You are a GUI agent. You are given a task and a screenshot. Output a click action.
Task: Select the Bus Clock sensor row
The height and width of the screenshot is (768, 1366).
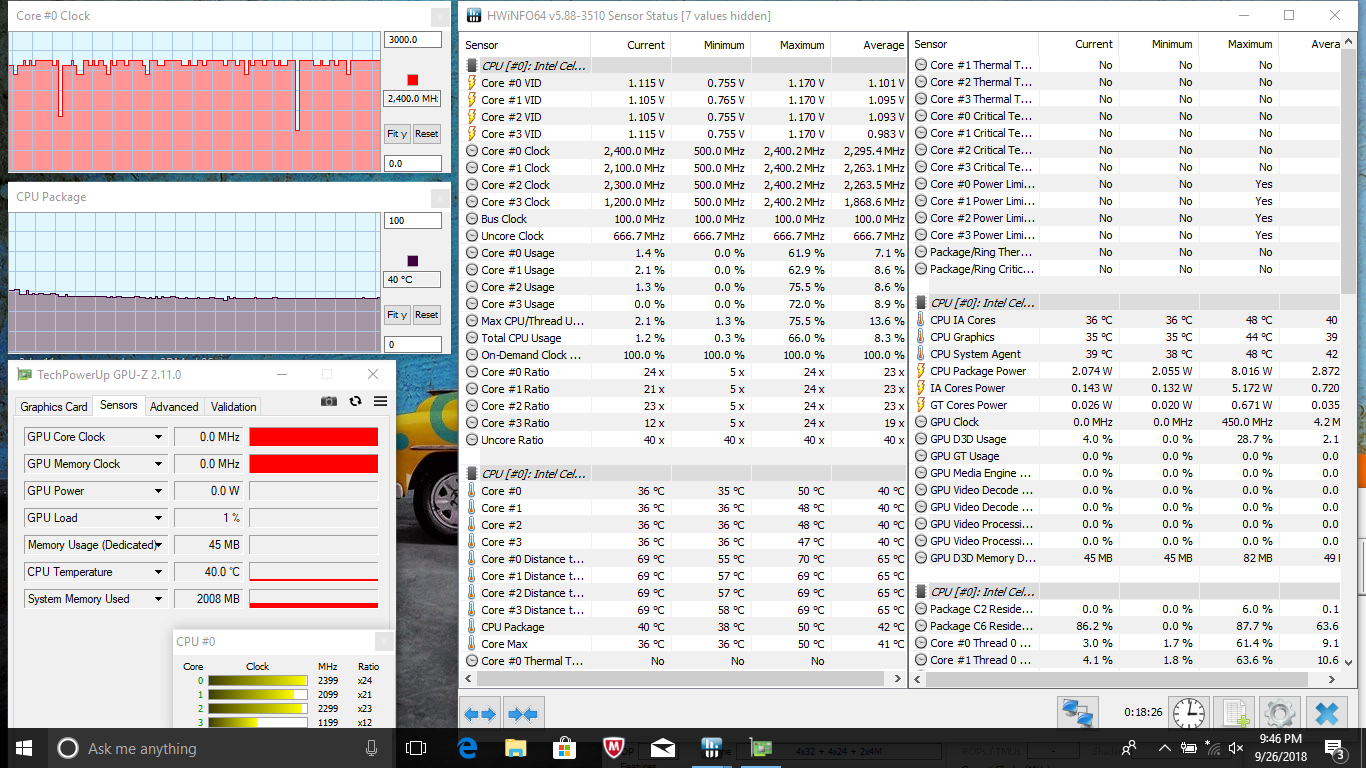click(685, 219)
